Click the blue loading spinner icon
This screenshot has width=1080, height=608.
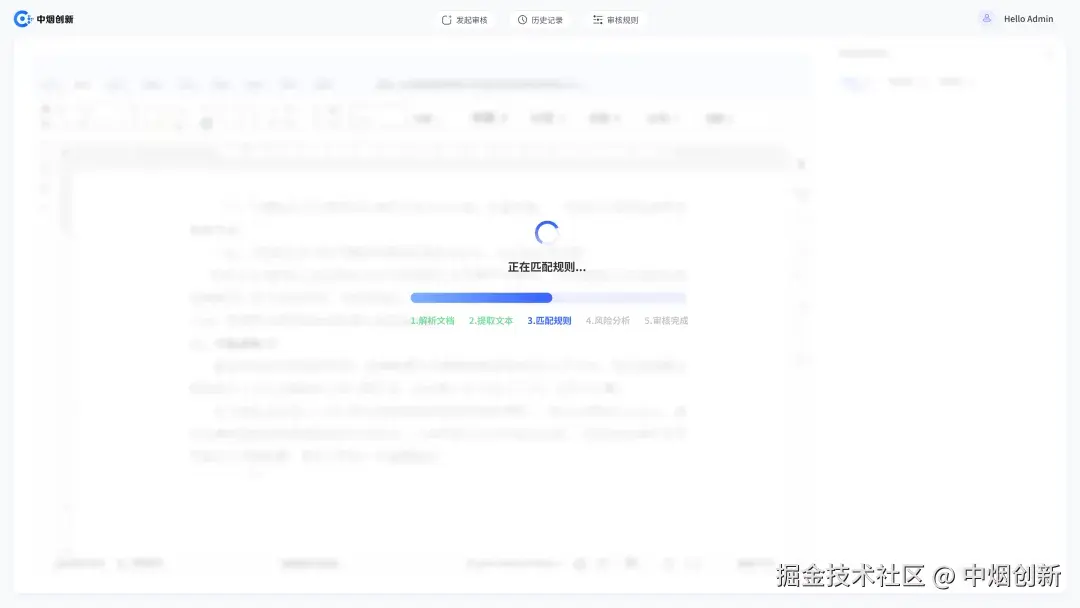point(547,232)
